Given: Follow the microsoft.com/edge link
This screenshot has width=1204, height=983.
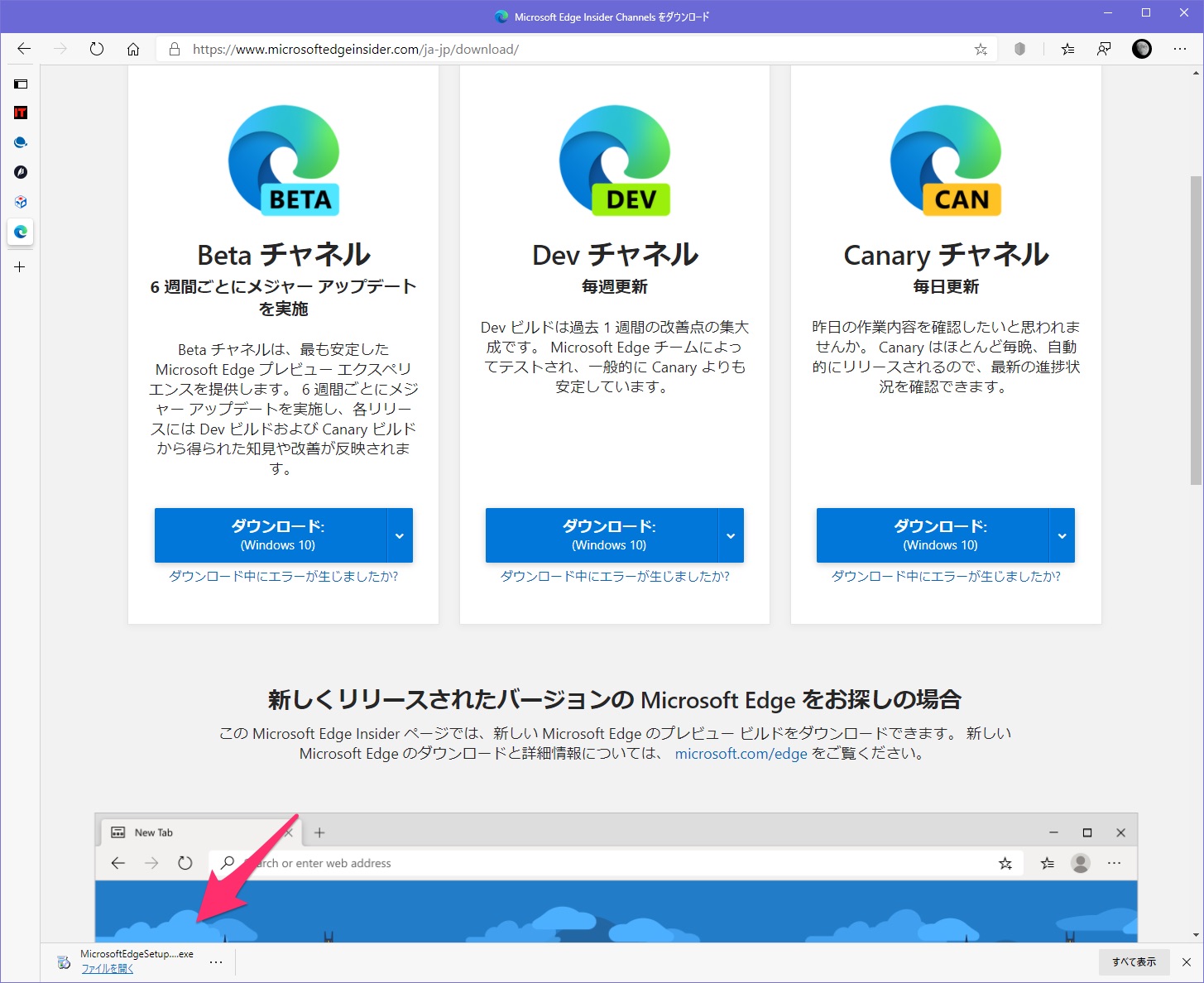Looking at the screenshot, I should tap(741, 754).
